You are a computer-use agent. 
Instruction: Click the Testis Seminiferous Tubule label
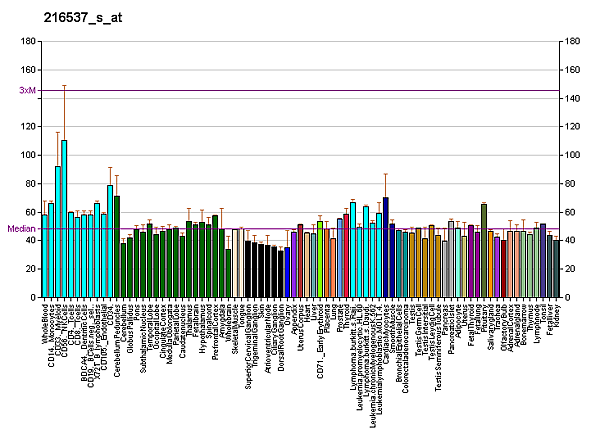point(439,345)
